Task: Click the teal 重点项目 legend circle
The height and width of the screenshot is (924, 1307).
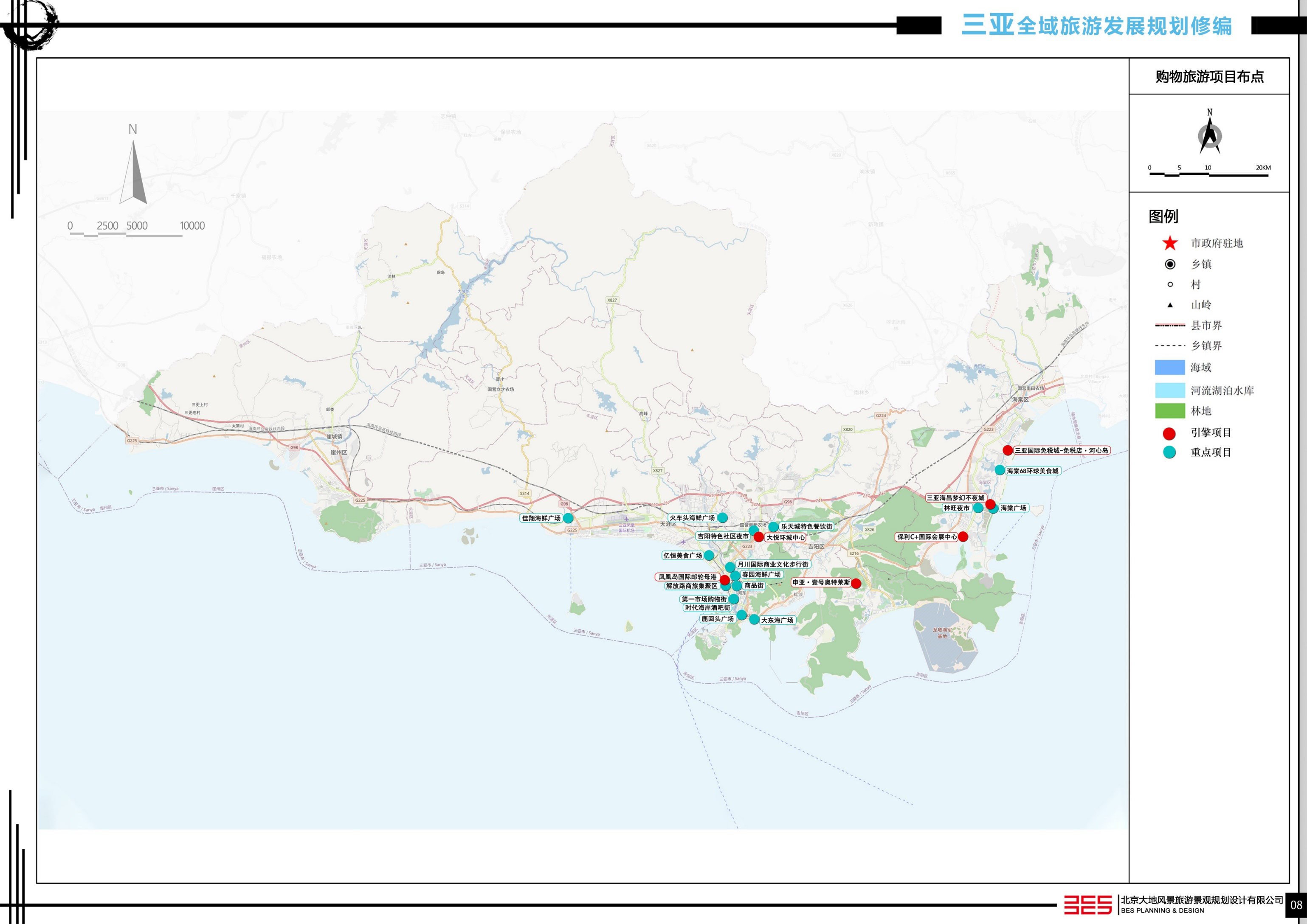Action: (x=1169, y=452)
